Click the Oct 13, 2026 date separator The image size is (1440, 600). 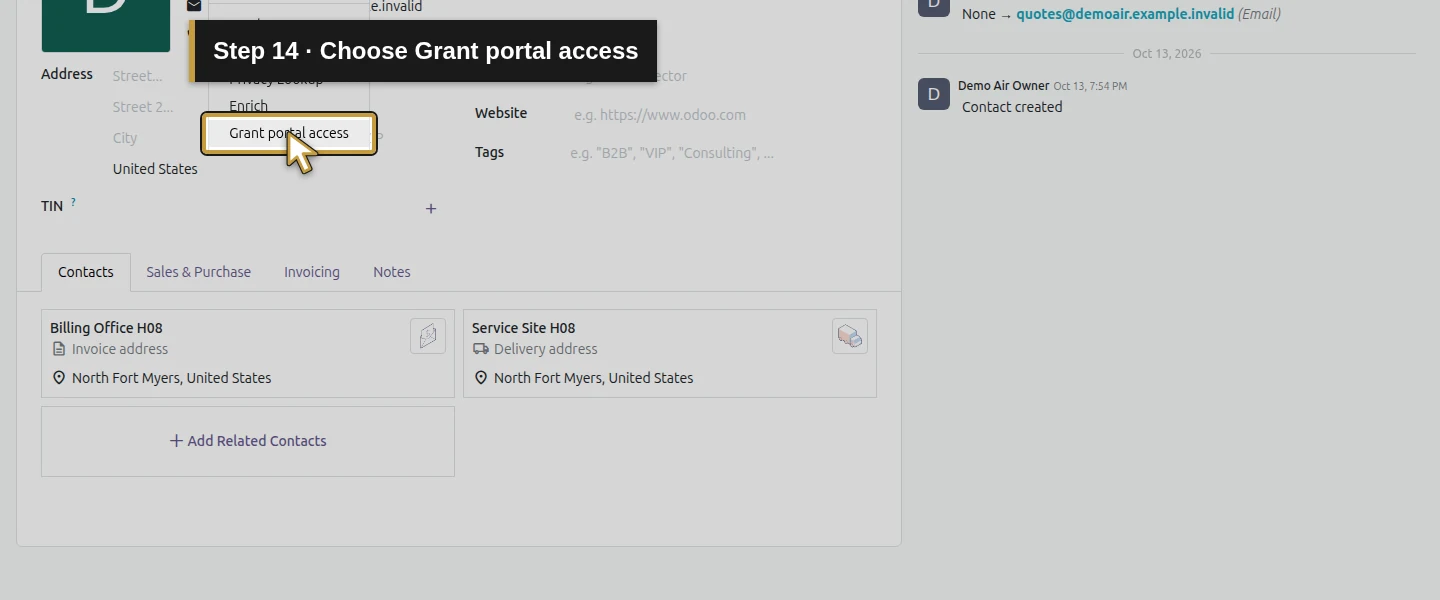(1167, 54)
